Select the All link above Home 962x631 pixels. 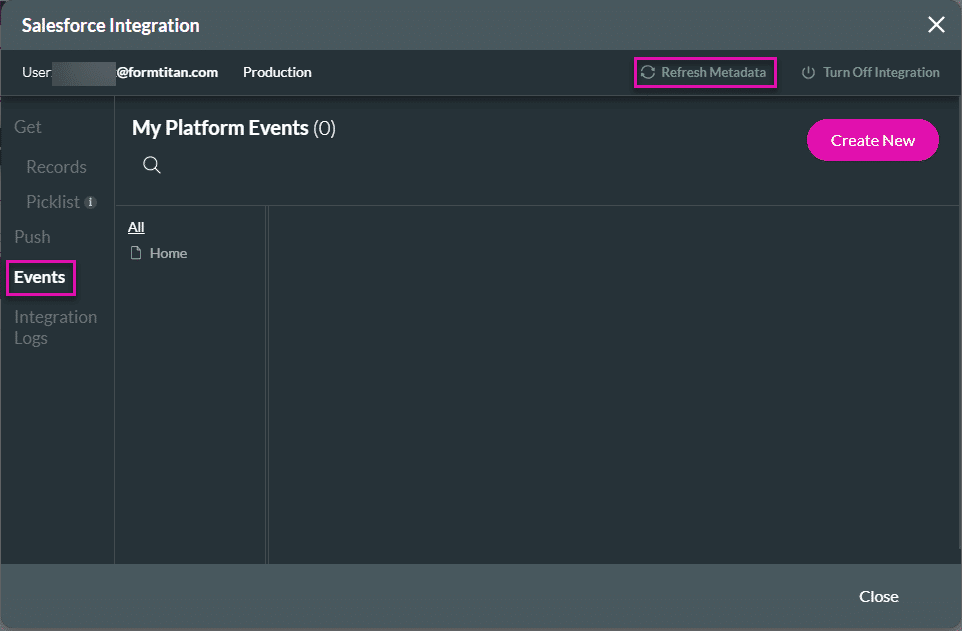(x=135, y=227)
